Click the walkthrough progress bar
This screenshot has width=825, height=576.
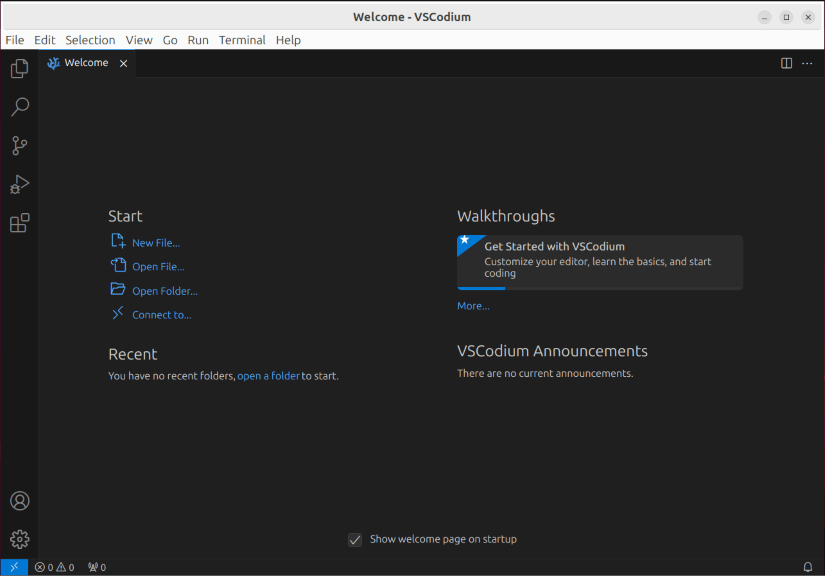pos(600,288)
